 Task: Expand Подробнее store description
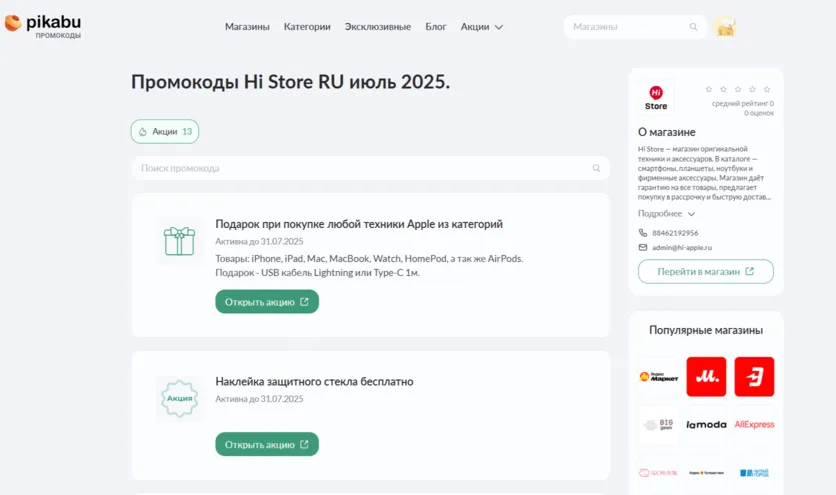click(x=666, y=214)
